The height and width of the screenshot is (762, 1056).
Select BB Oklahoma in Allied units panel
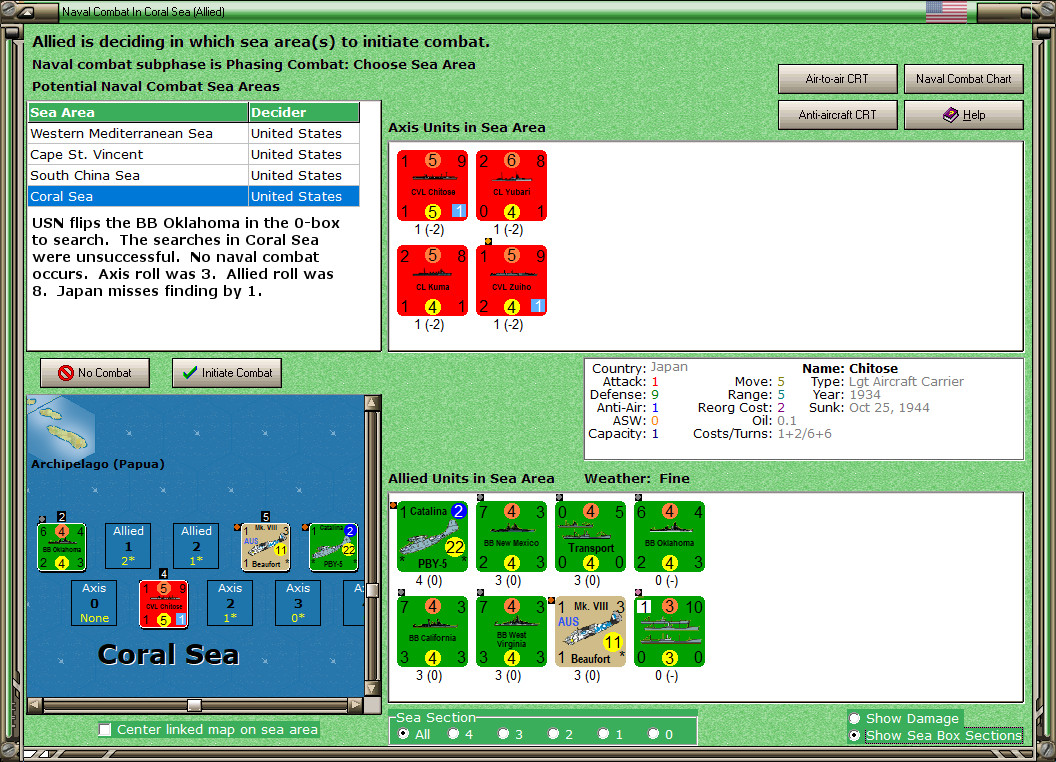[x=669, y=537]
